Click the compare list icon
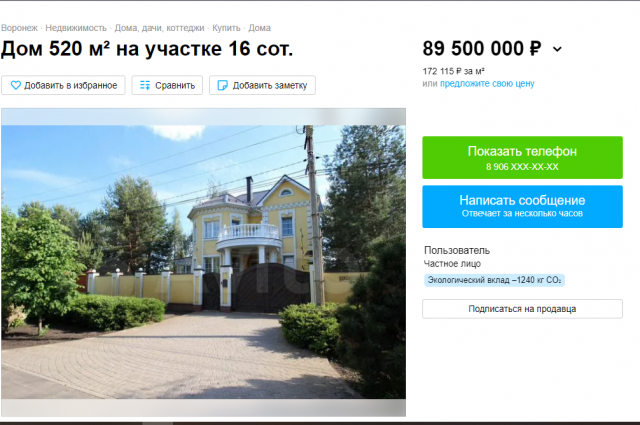 145,85
